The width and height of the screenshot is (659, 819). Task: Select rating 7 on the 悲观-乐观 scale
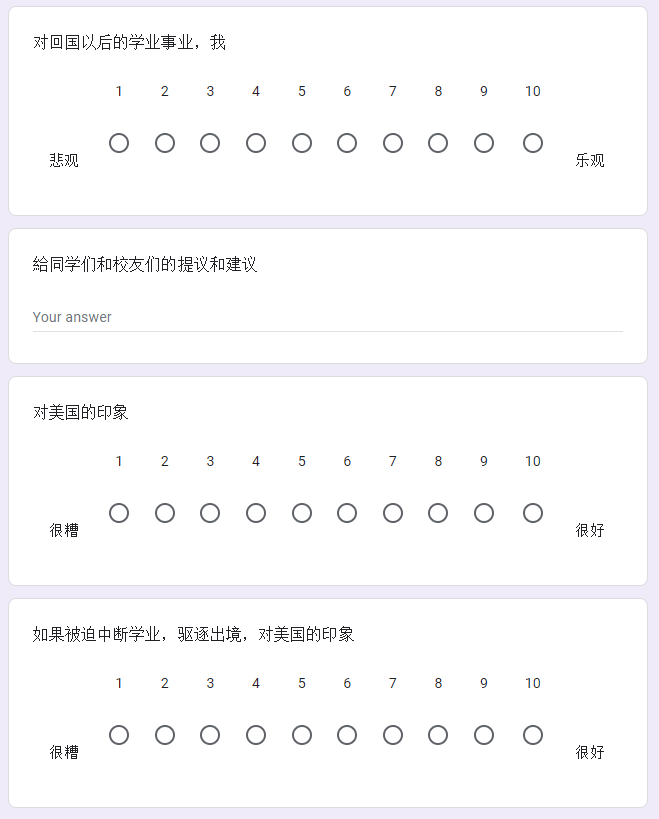coord(393,143)
